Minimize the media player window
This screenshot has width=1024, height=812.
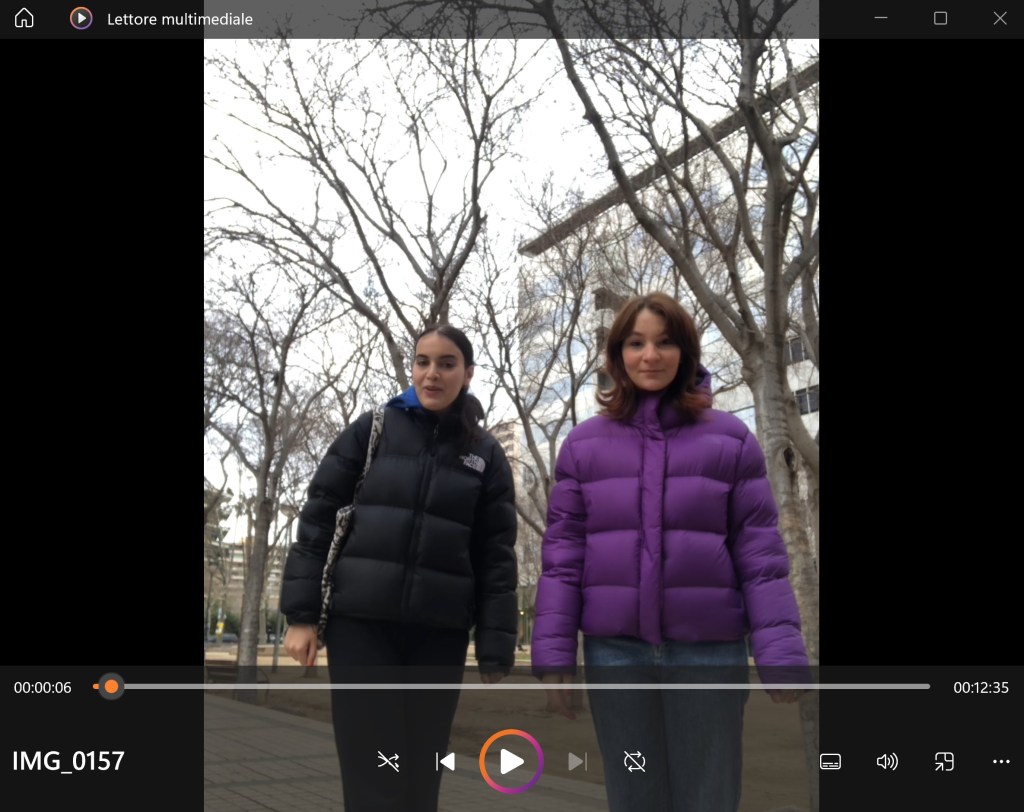click(x=881, y=19)
